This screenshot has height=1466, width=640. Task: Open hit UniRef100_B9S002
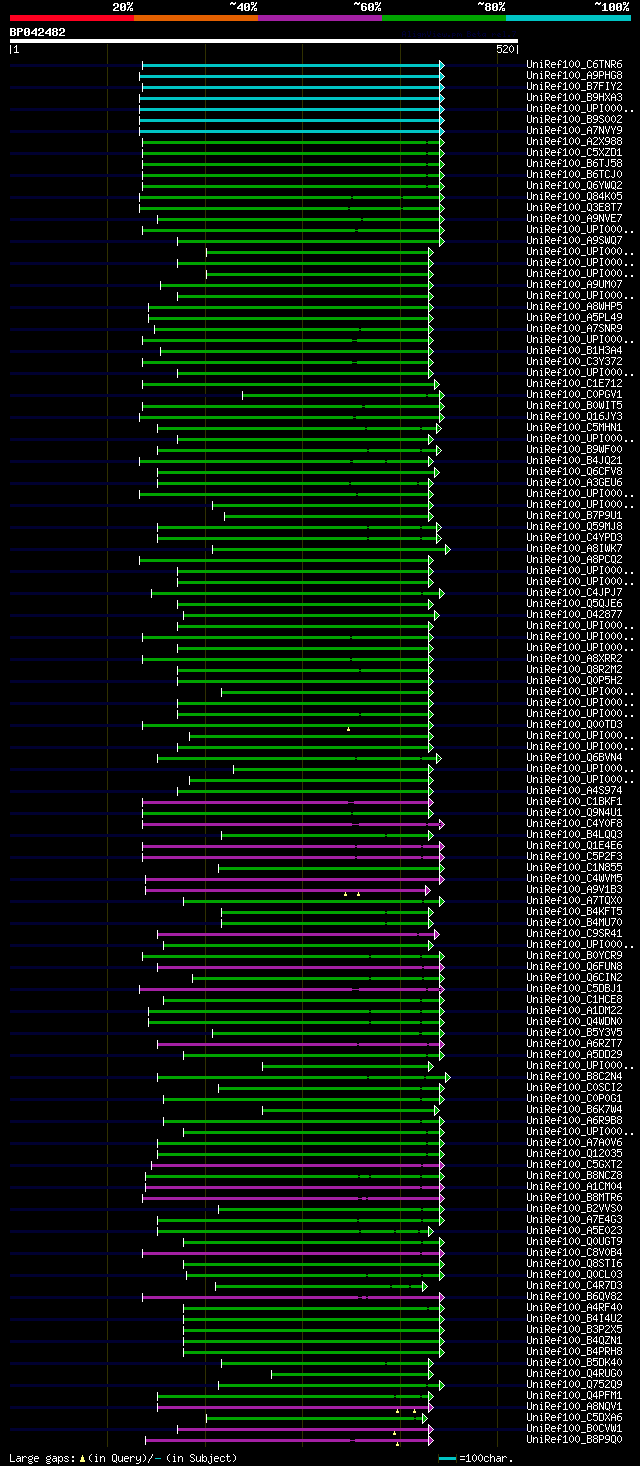574,120
